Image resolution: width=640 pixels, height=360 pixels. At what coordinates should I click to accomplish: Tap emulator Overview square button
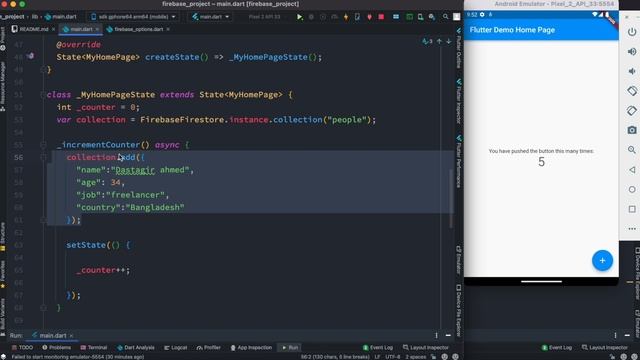pyautogui.click(x=632, y=209)
